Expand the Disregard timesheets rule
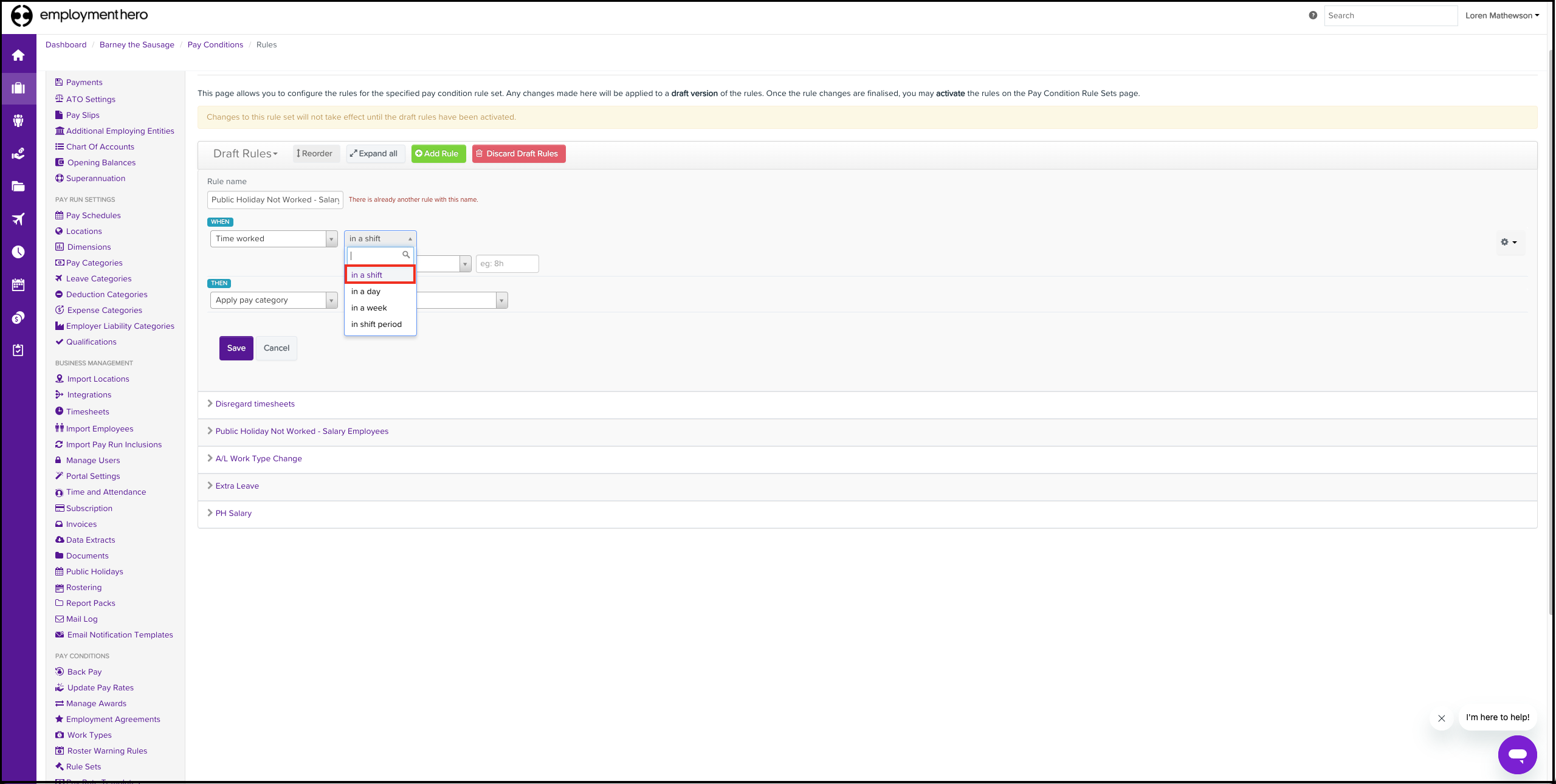1556x784 pixels. tap(255, 404)
